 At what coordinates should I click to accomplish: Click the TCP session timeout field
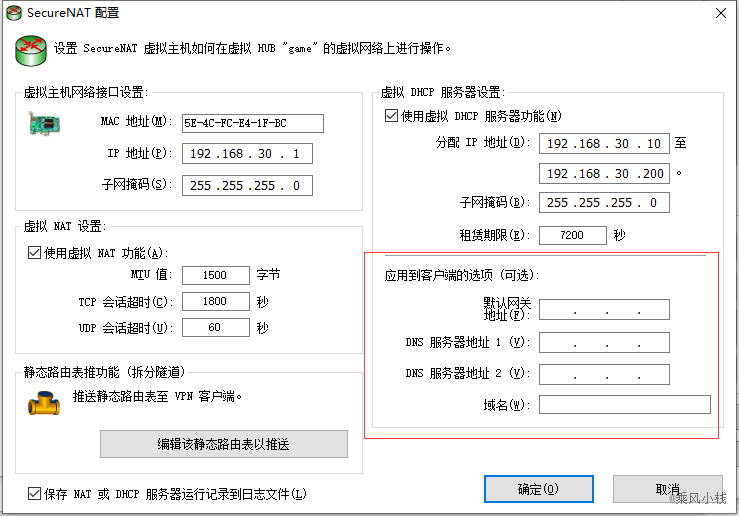click(215, 301)
